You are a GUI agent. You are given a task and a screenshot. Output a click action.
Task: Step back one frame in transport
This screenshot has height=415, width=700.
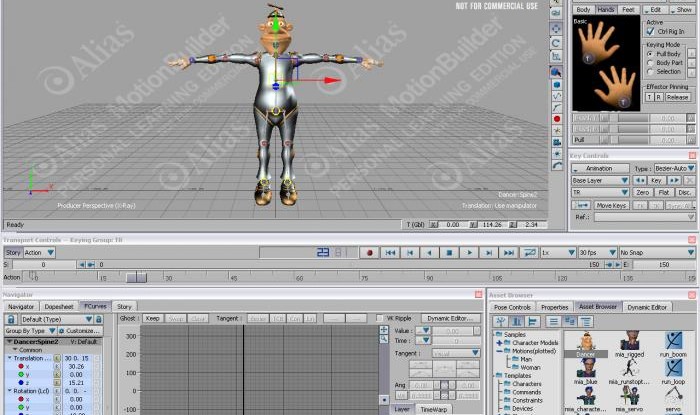coord(409,253)
